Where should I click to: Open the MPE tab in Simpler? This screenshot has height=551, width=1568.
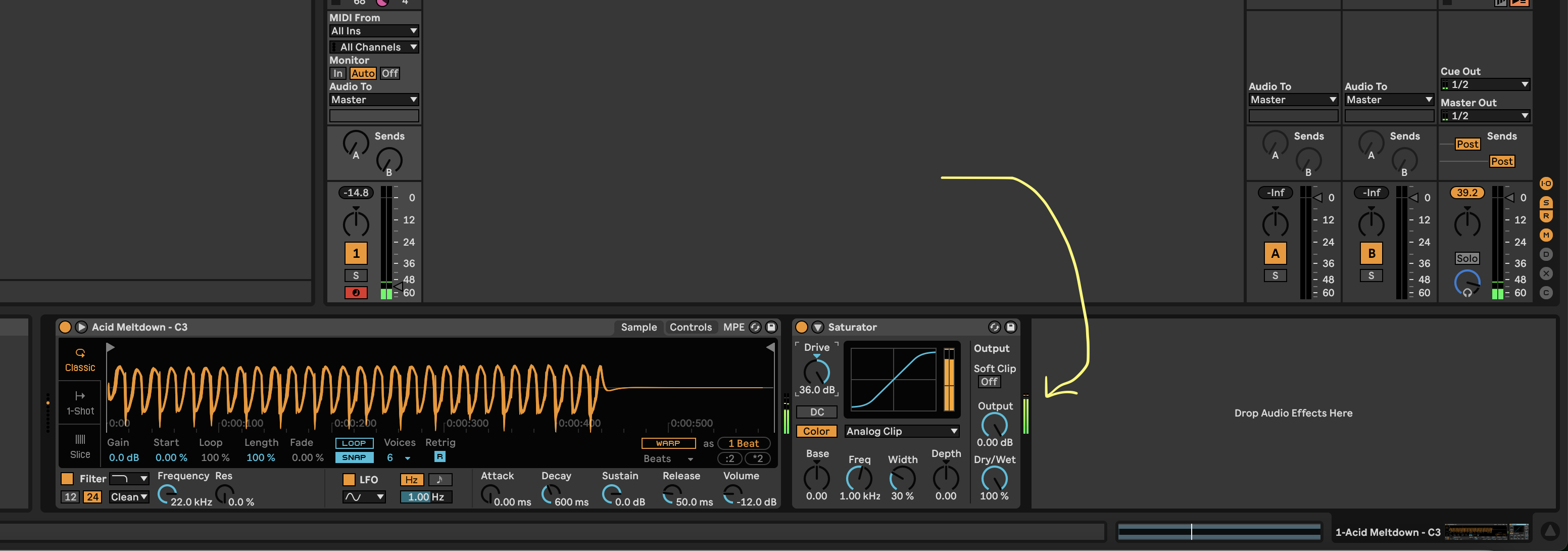coord(733,327)
